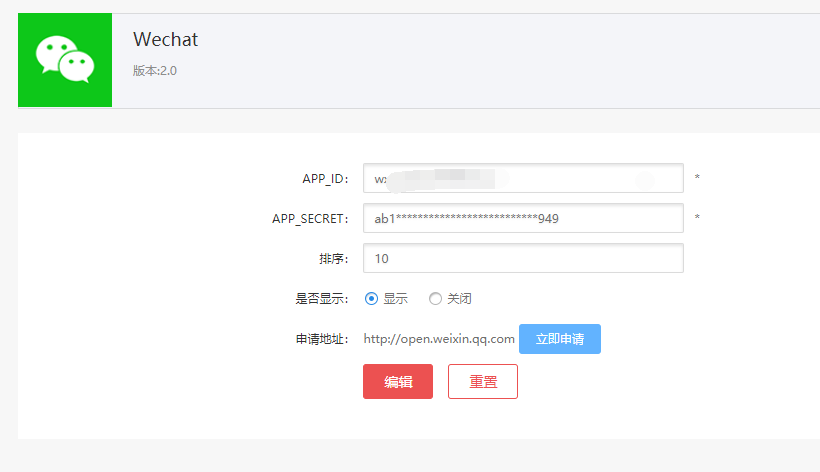
Task: Click the 是否显示: field label
Action: [x=322, y=298]
